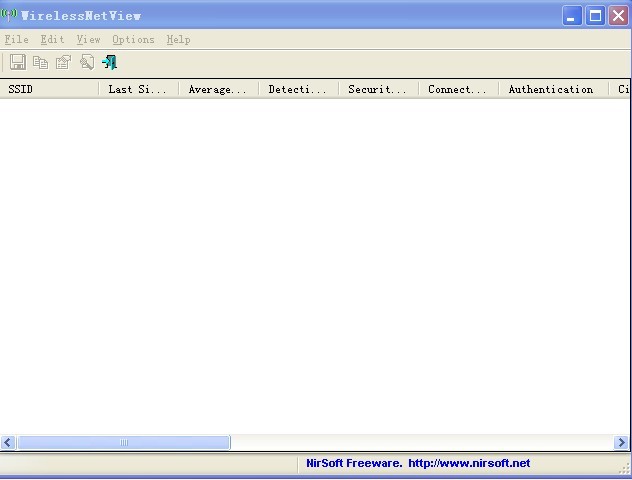Click the WirelessNetView title bar antenna icon
This screenshot has height=480, width=632.
pos(9,15)
